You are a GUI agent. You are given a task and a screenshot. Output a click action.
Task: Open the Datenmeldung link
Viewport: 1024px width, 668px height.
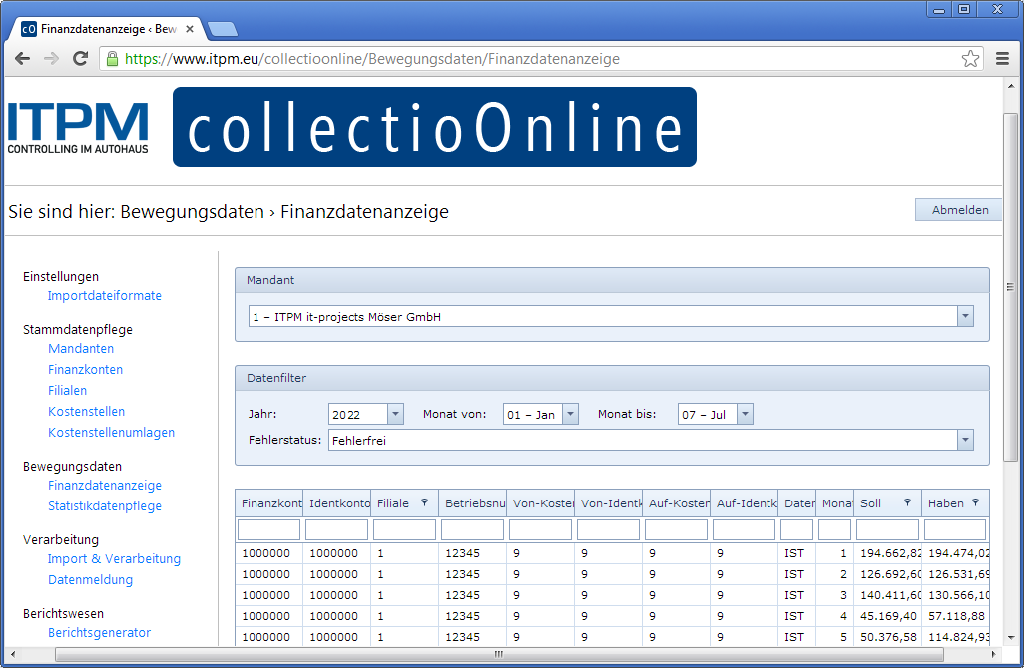(x=90, y=580)
